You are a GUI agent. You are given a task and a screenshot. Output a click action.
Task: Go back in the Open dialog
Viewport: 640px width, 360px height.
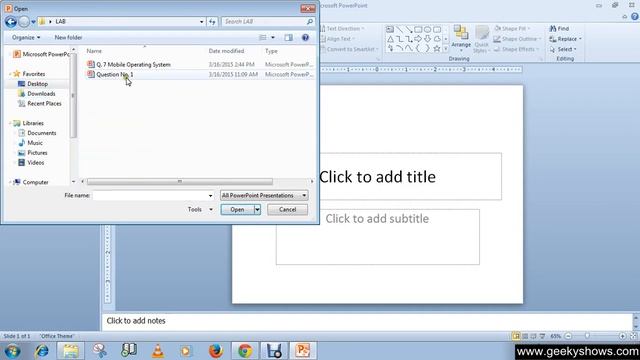click(x=11, y=22)
